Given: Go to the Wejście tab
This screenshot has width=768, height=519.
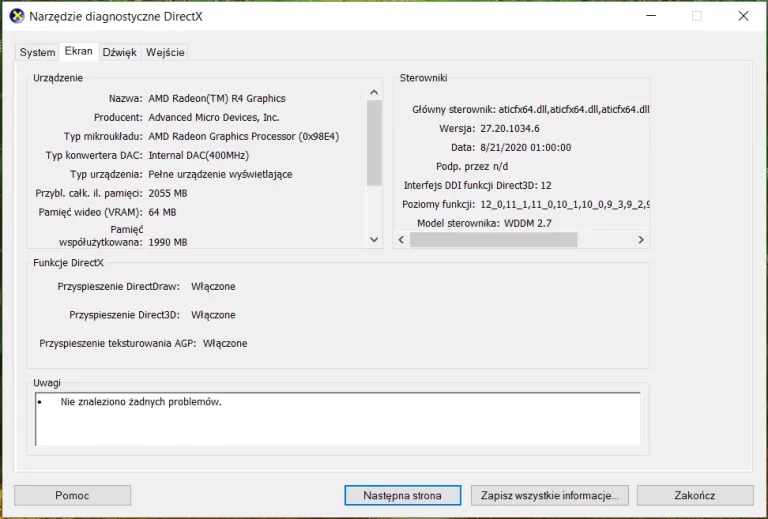Looking at the screenshot, I should (x=165, y=52).
